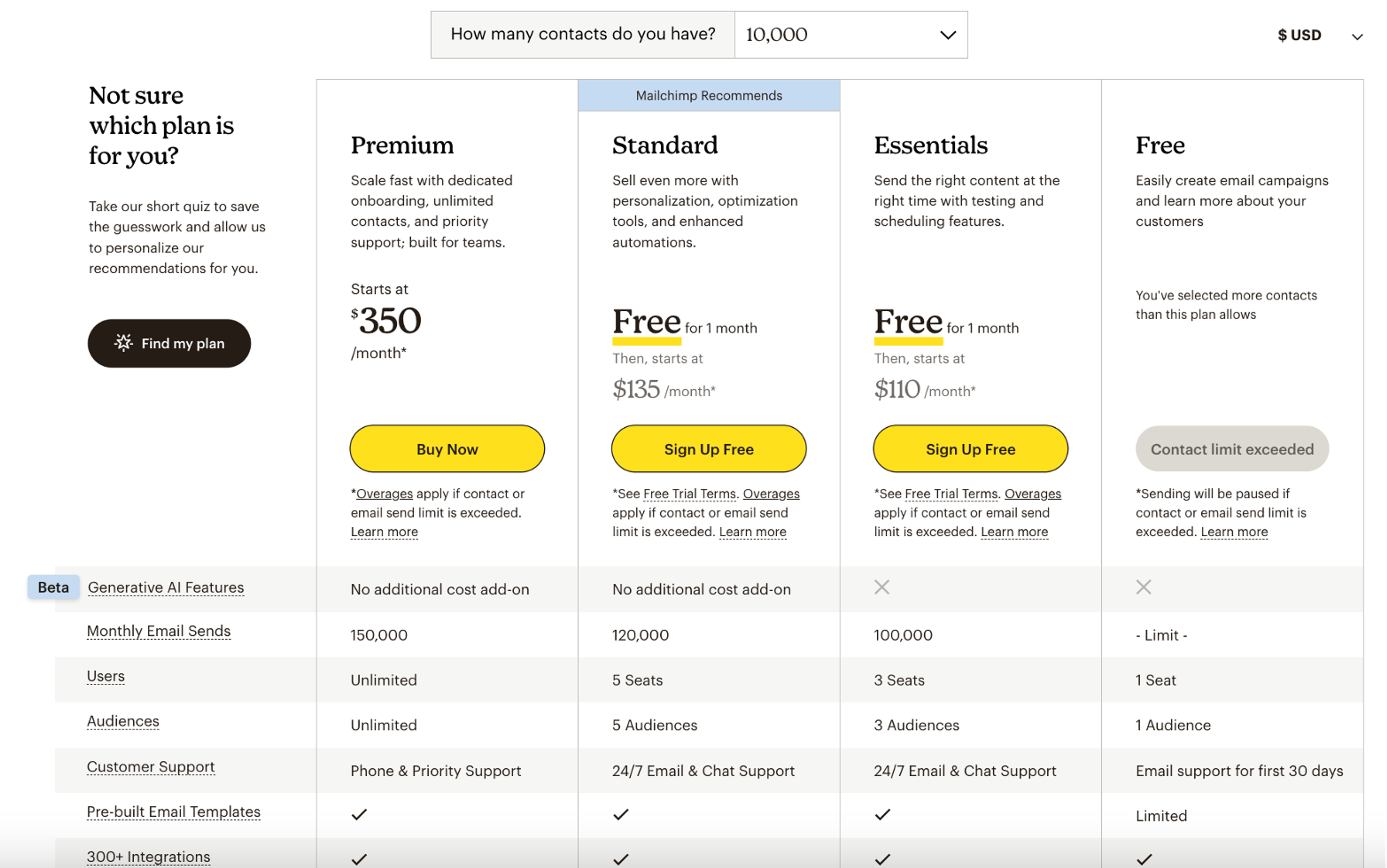
Task: Sign up free for the Essentials plan
Action: click(x=970, y=449)
